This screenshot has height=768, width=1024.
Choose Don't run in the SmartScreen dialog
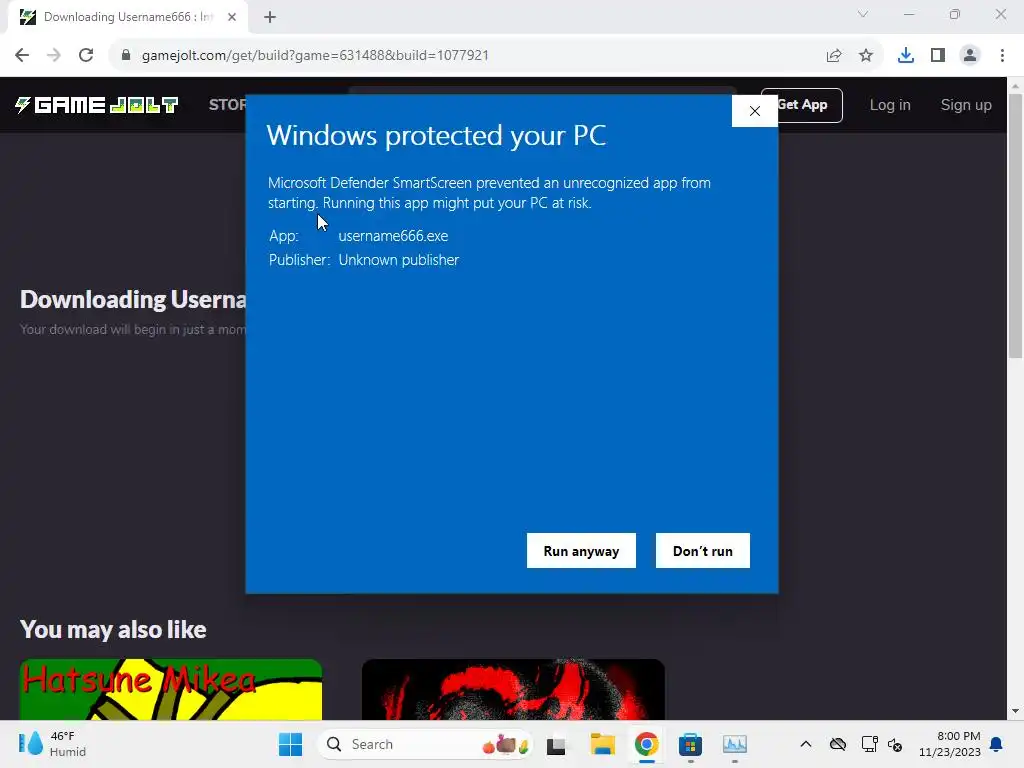tap(703, 551)
